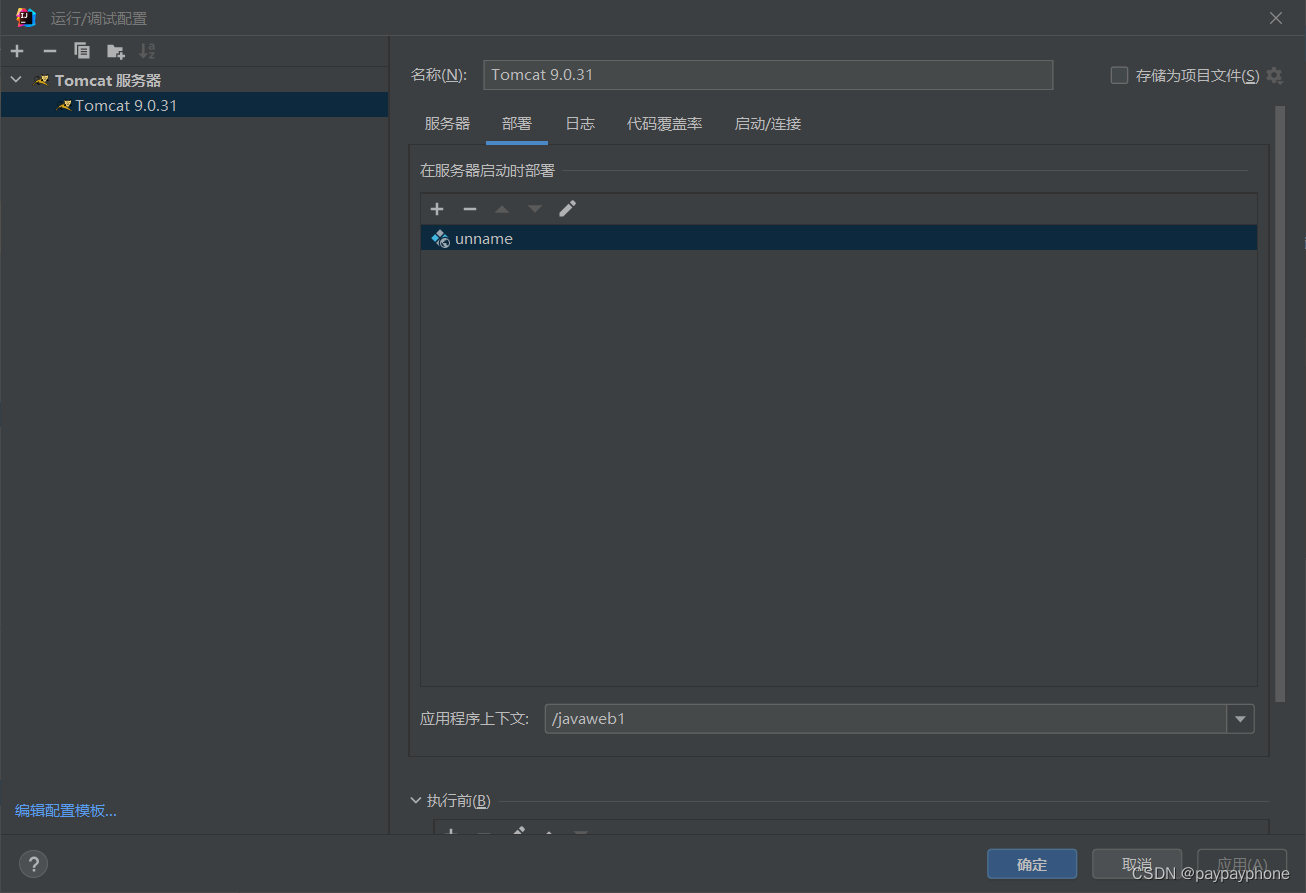Collapse the 执行前 section
The width and height of the screenshot is (1306, 893).
pos(416,800)
